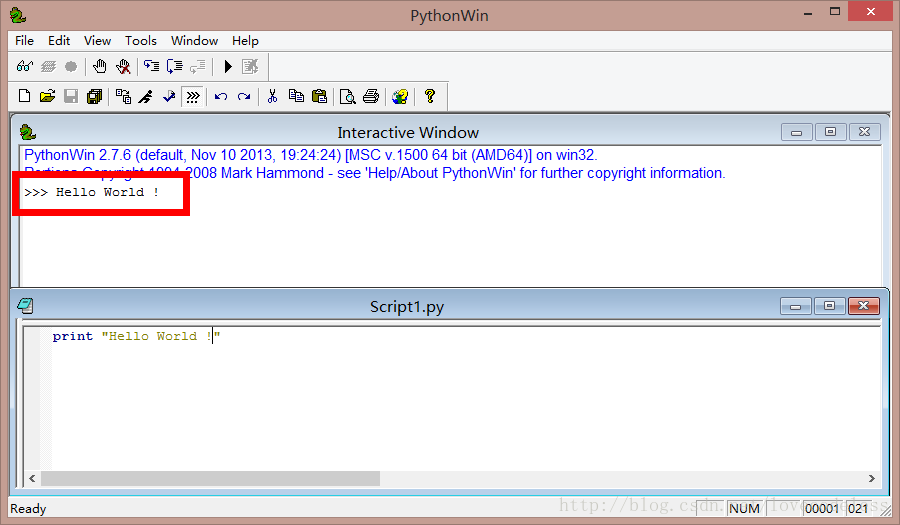This screenshot has height=525, width=900.
Task: Click the Go play arrow icon
Action: coord(228,67)
